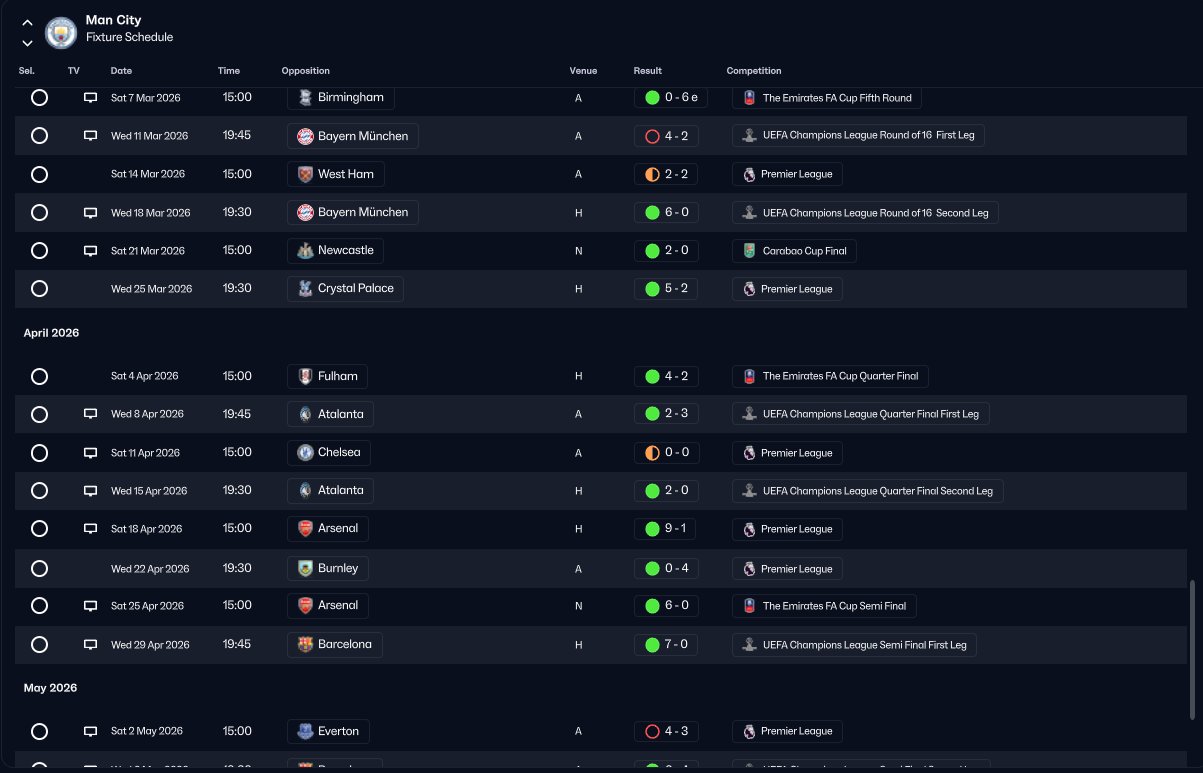This screenshot has width=1203, height=773.
Task: Open Arsenal team on 18 Apr row
Action: coord(328,528)
